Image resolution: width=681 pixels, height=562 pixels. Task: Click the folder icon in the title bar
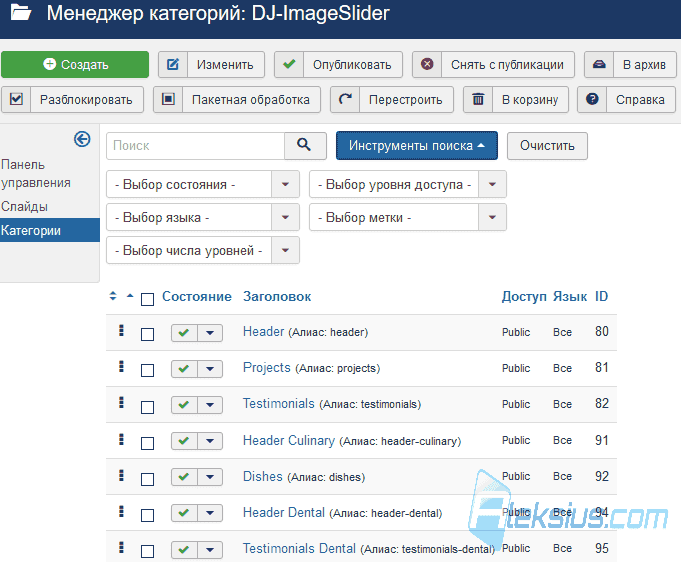pos(21,12)
